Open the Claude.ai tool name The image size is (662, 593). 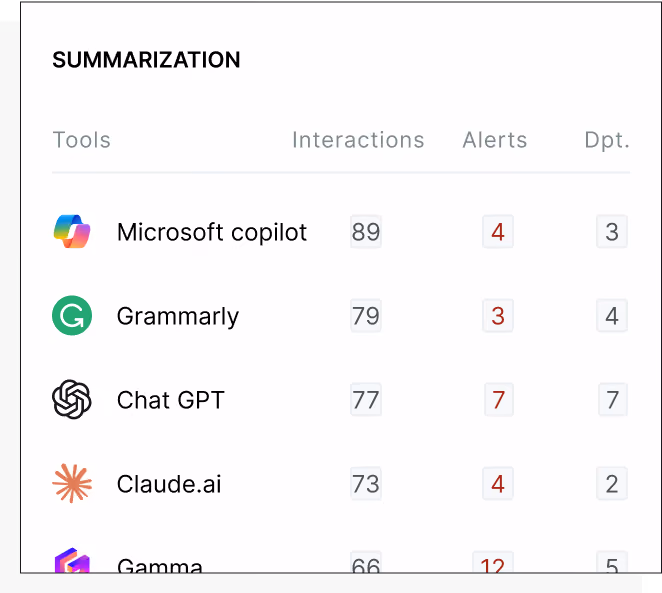point(169,484)
